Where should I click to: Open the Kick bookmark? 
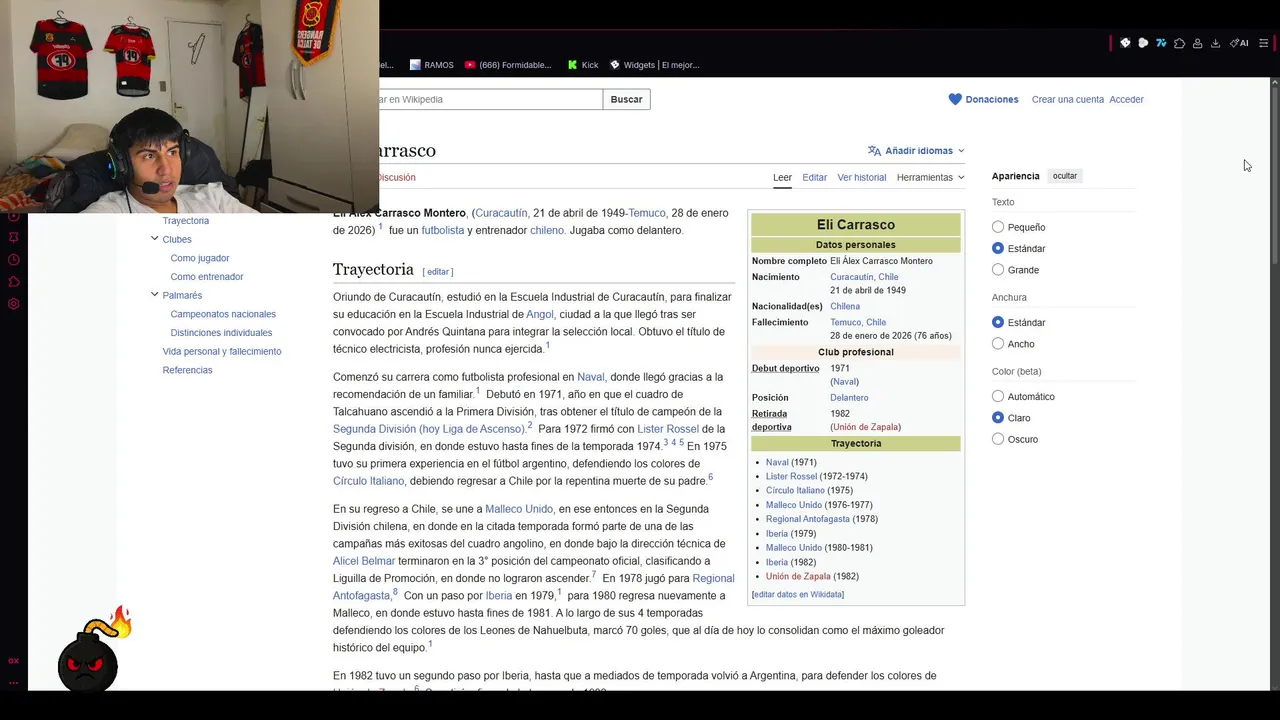point(583,65)
